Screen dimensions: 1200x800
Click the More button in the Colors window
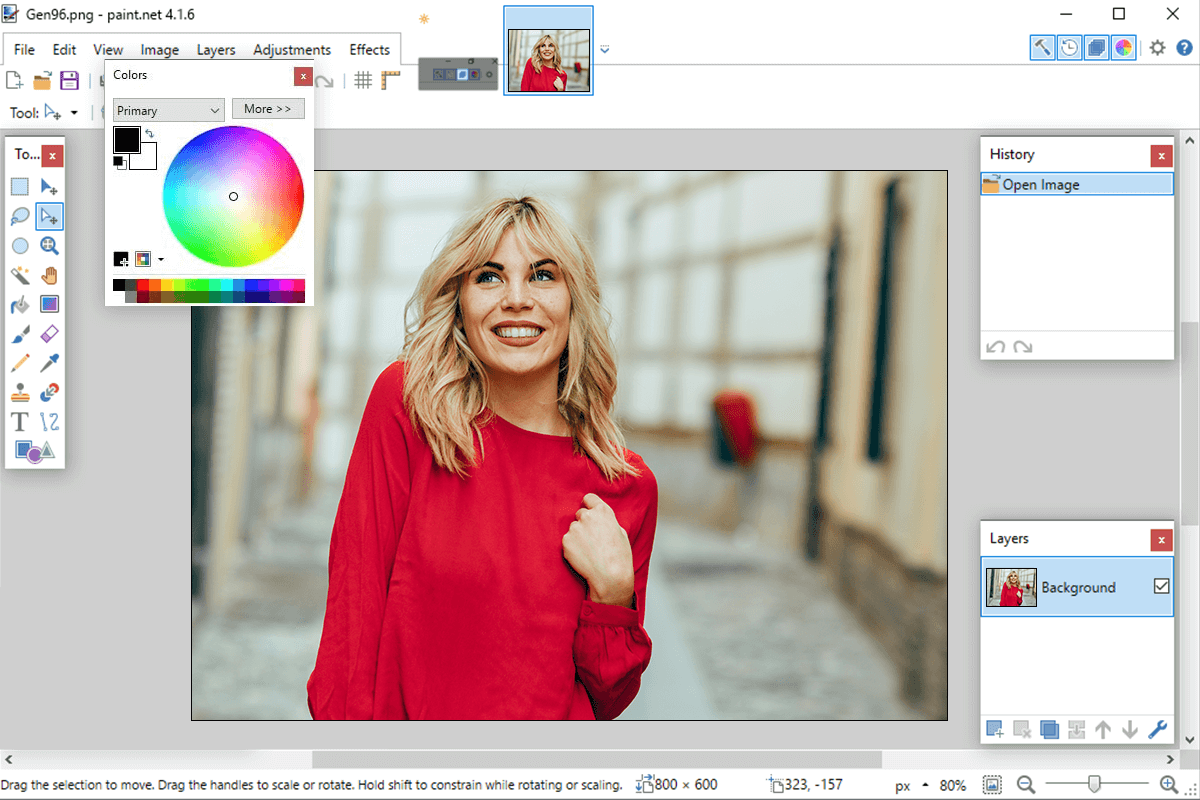point(268,108)
